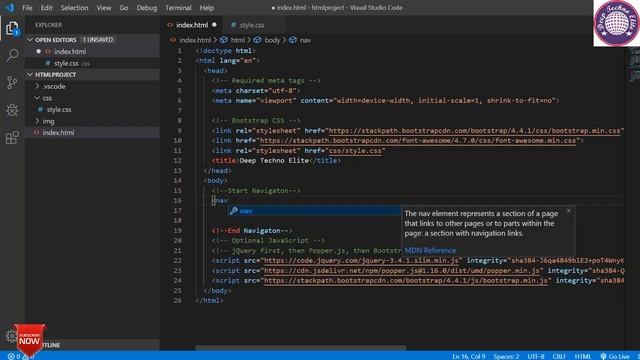Screen dimensions: 640x360
Task: Open Source Control view icon
Action: click(x=12, y=82)
